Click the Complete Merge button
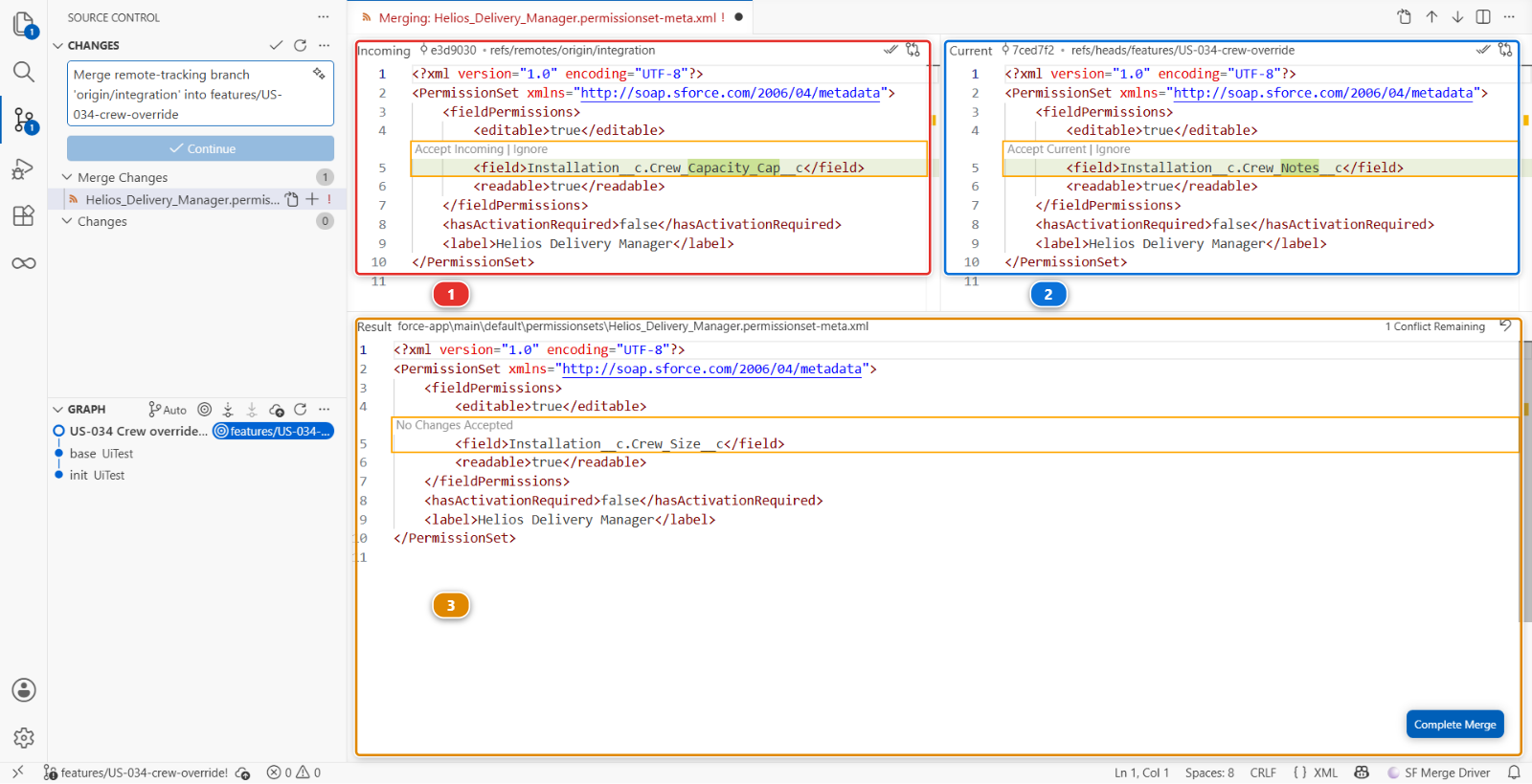The width and height of the screenshot is (1532, 784). 1454,725
